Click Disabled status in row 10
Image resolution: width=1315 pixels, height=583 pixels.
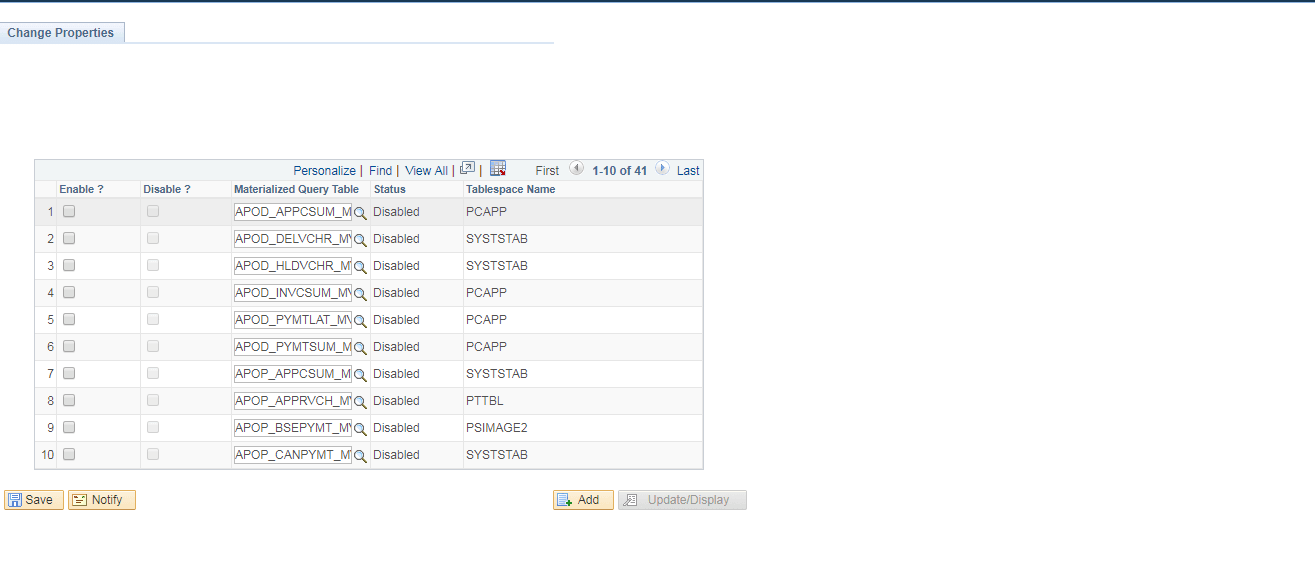396,455
